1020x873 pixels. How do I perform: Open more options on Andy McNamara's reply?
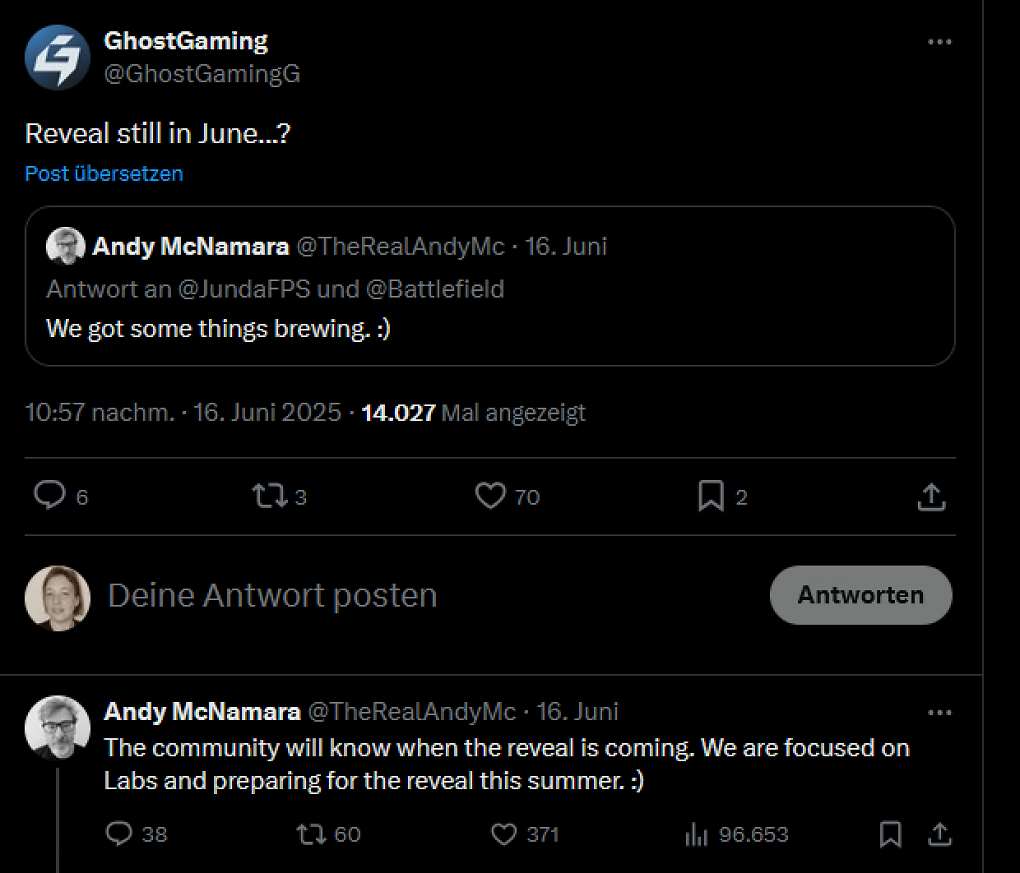click(x=939, y=712)
